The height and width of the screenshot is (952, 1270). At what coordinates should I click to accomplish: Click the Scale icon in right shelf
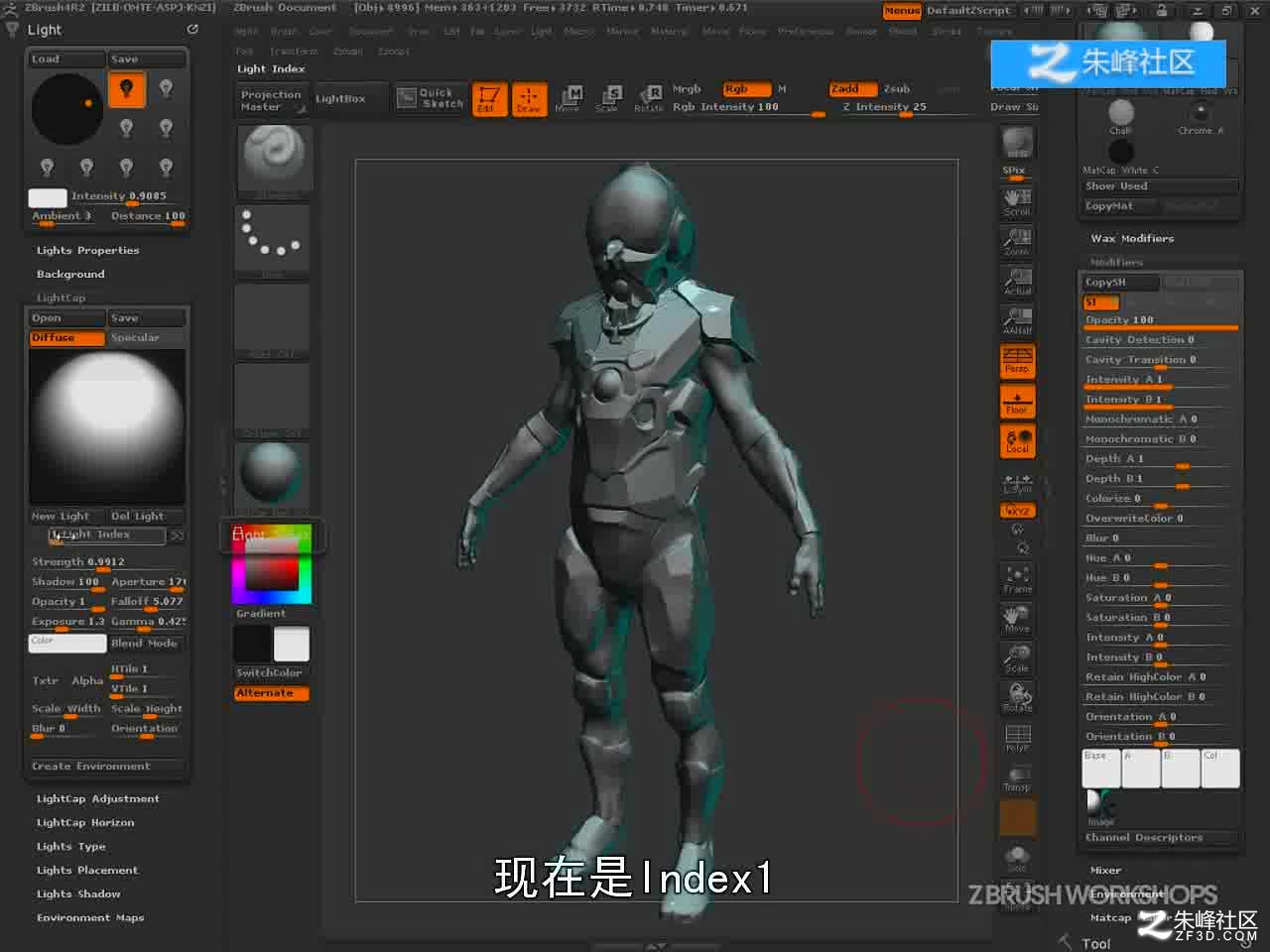[1017, 658]
